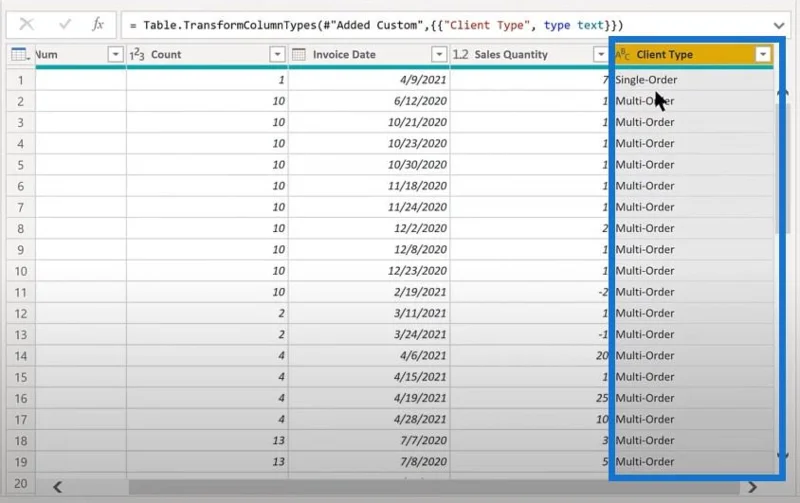Click the 11/18/2020 invoice date cell
The image size is (800, 503).
369,186
